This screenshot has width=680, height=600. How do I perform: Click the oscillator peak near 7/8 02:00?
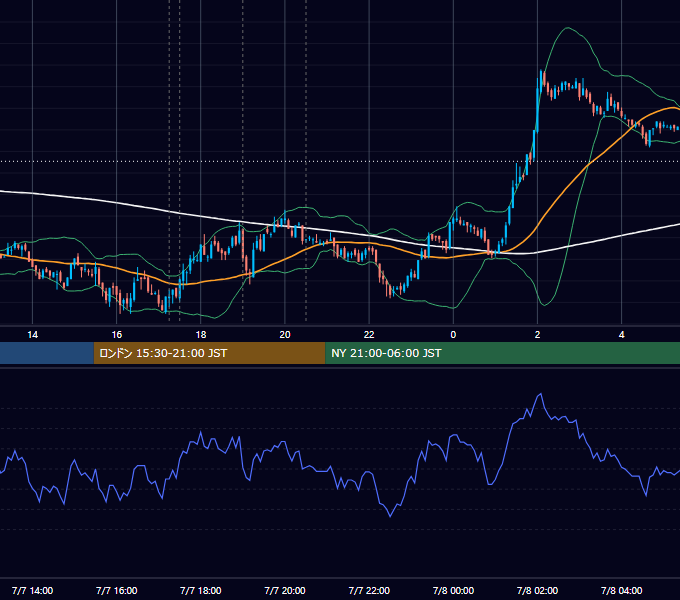(x=540, y=394)
